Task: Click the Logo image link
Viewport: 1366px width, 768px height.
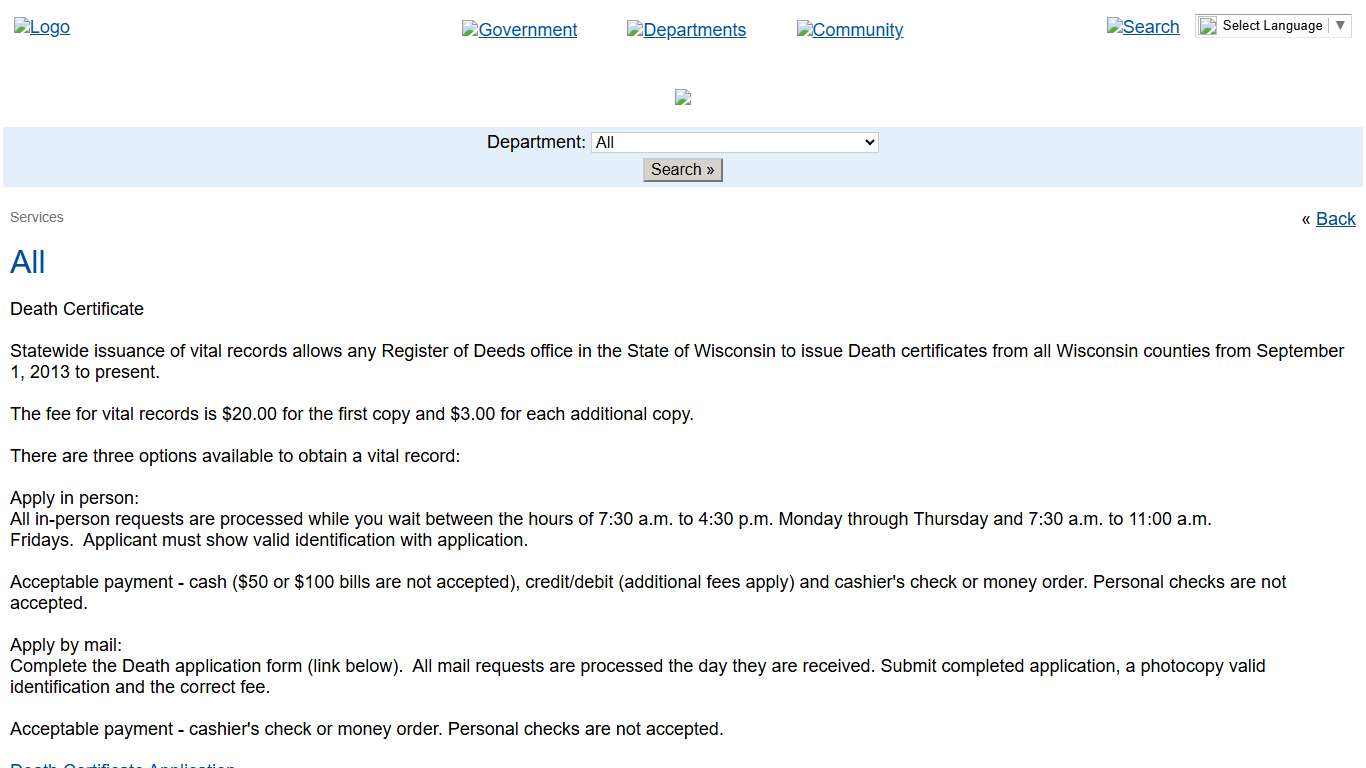Action: point(42,27)
